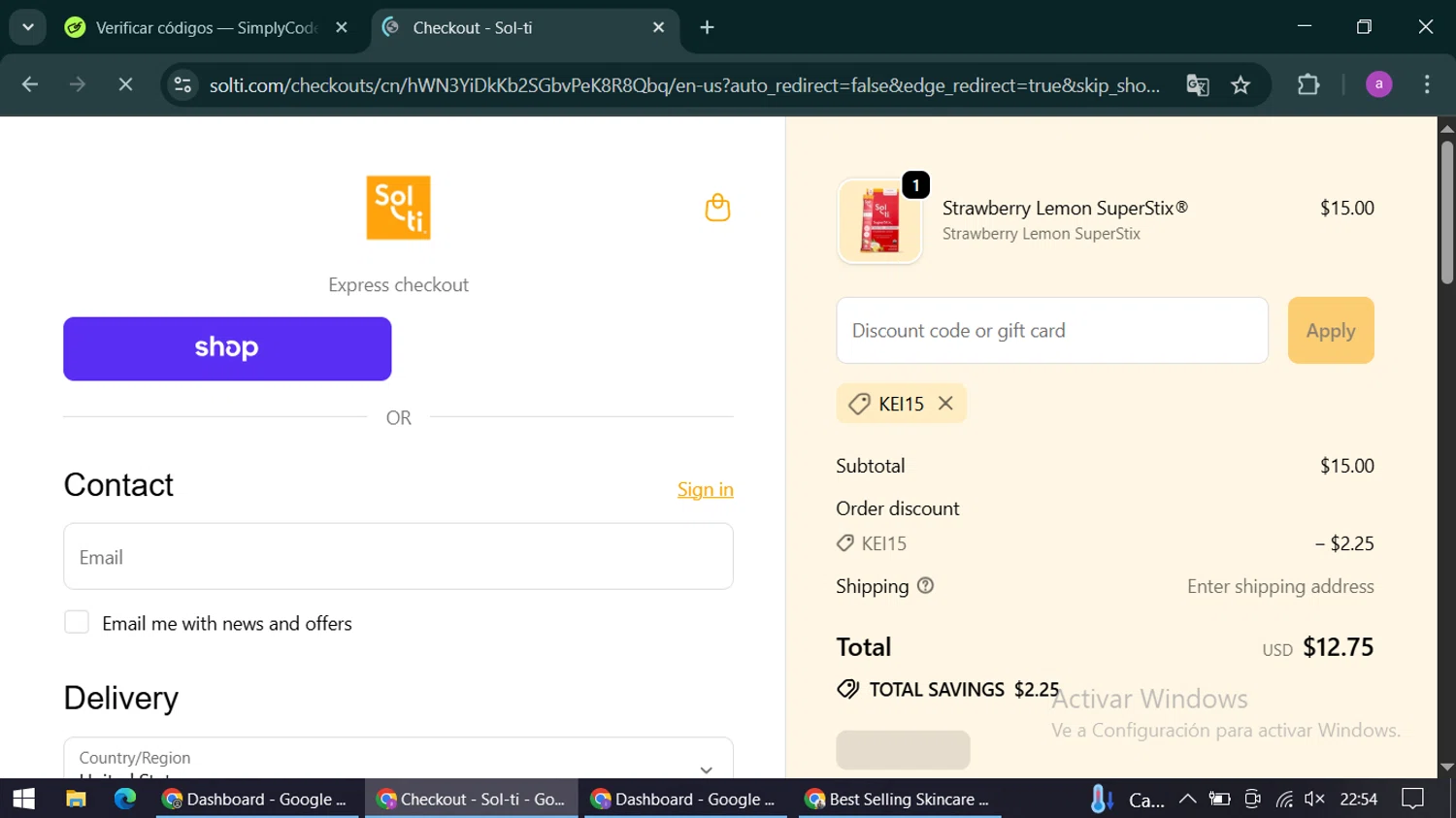Open a new browser tab

(x=707, y=27)
